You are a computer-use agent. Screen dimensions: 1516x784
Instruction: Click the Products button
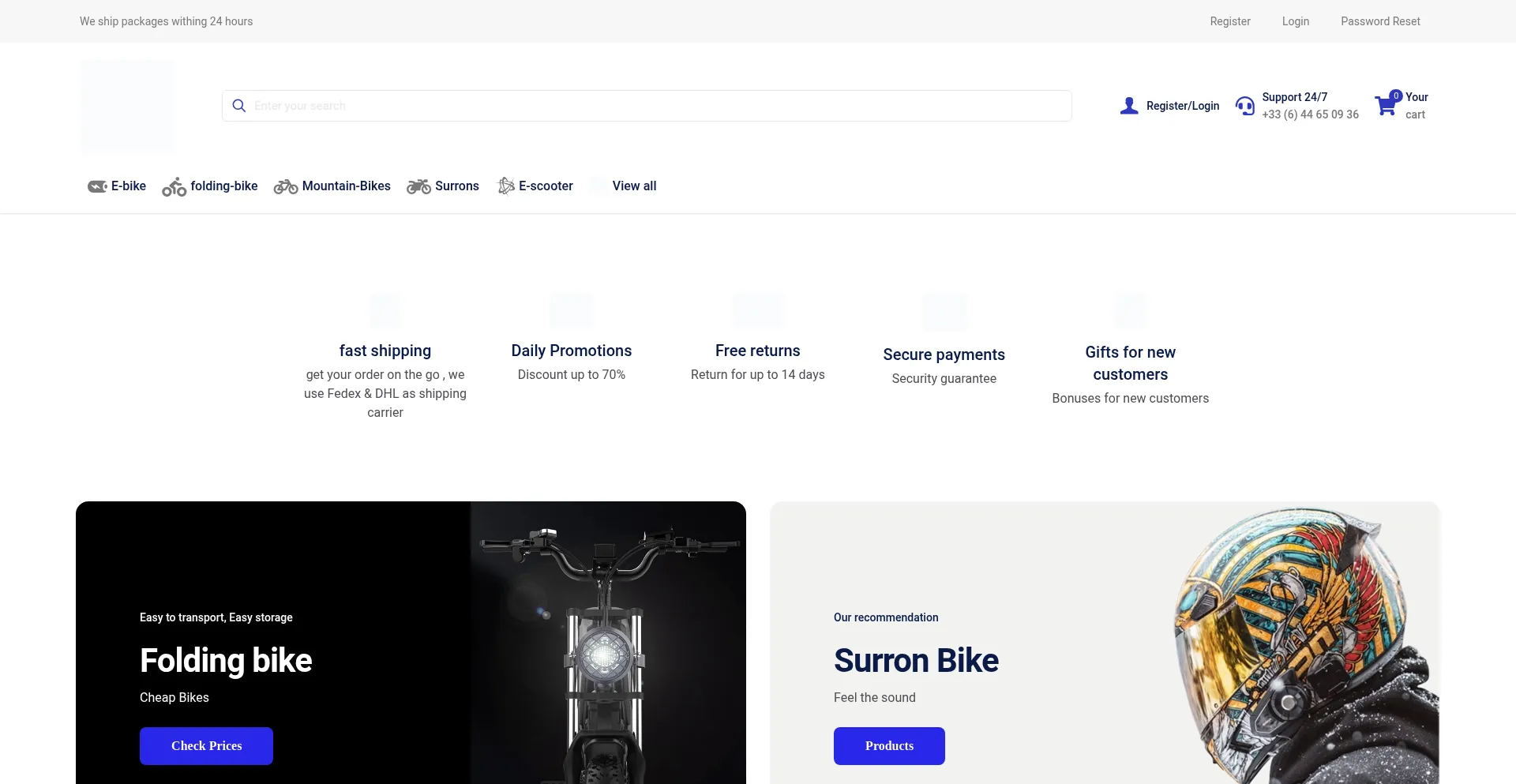point(889,746)
